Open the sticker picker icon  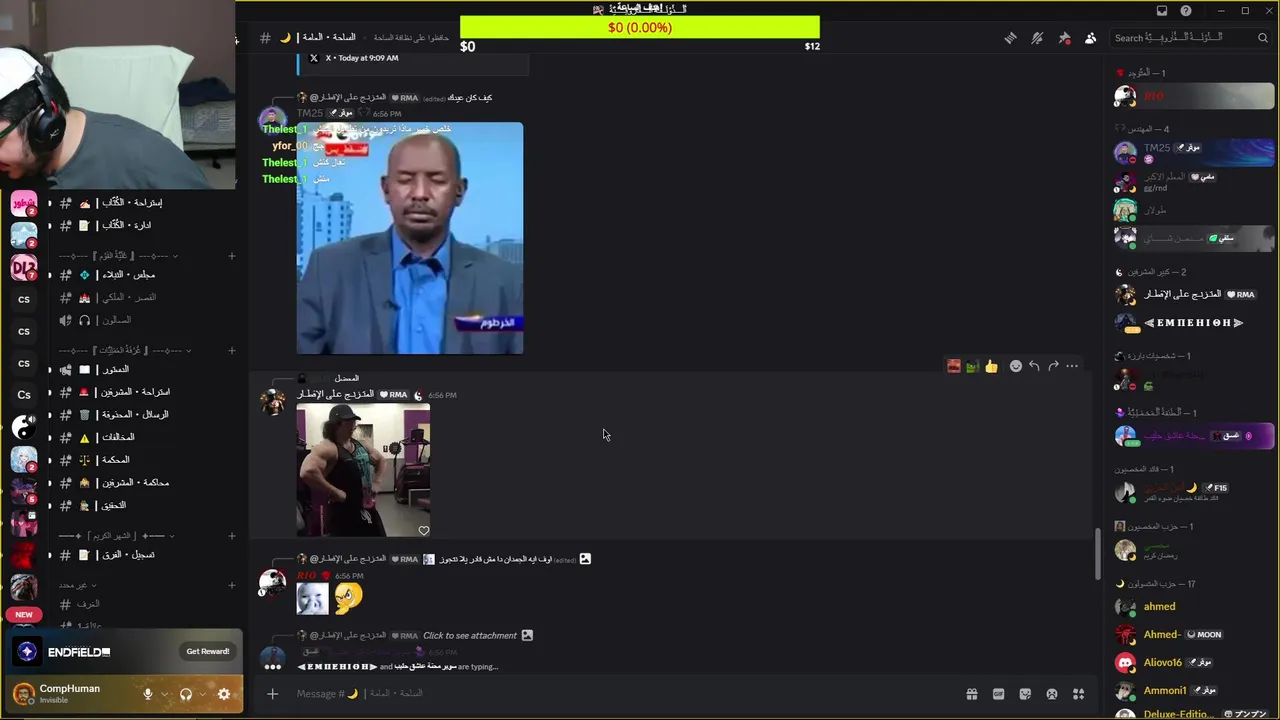coord(1025,694)
